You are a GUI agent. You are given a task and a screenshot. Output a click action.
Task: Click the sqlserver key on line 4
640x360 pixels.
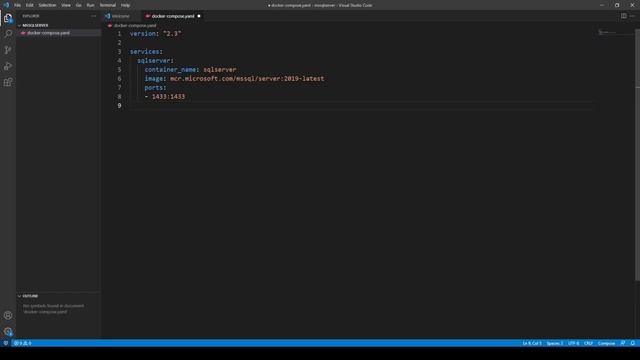(153, 60)
